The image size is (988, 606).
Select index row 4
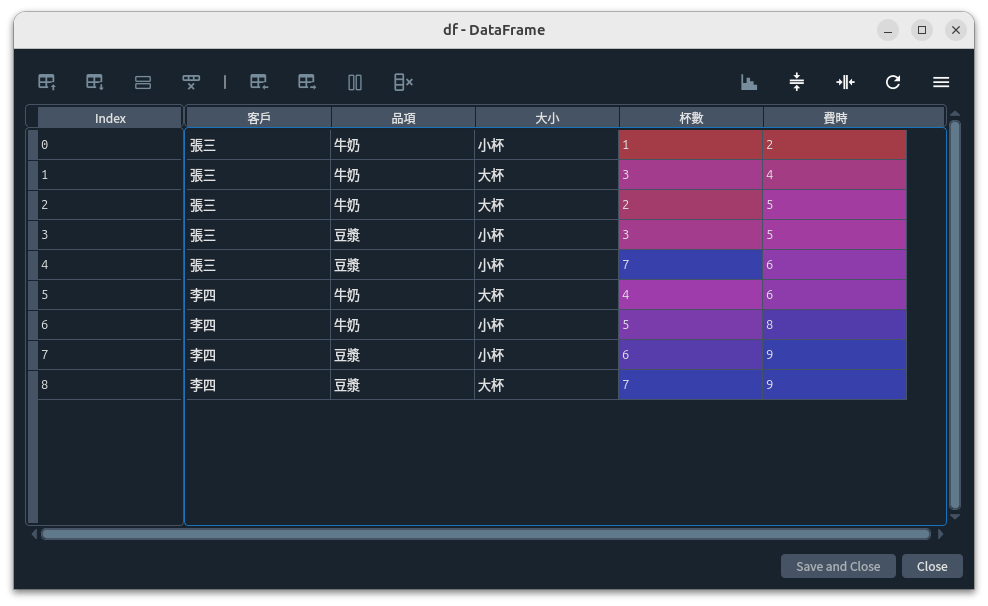(x=110, y=265)
